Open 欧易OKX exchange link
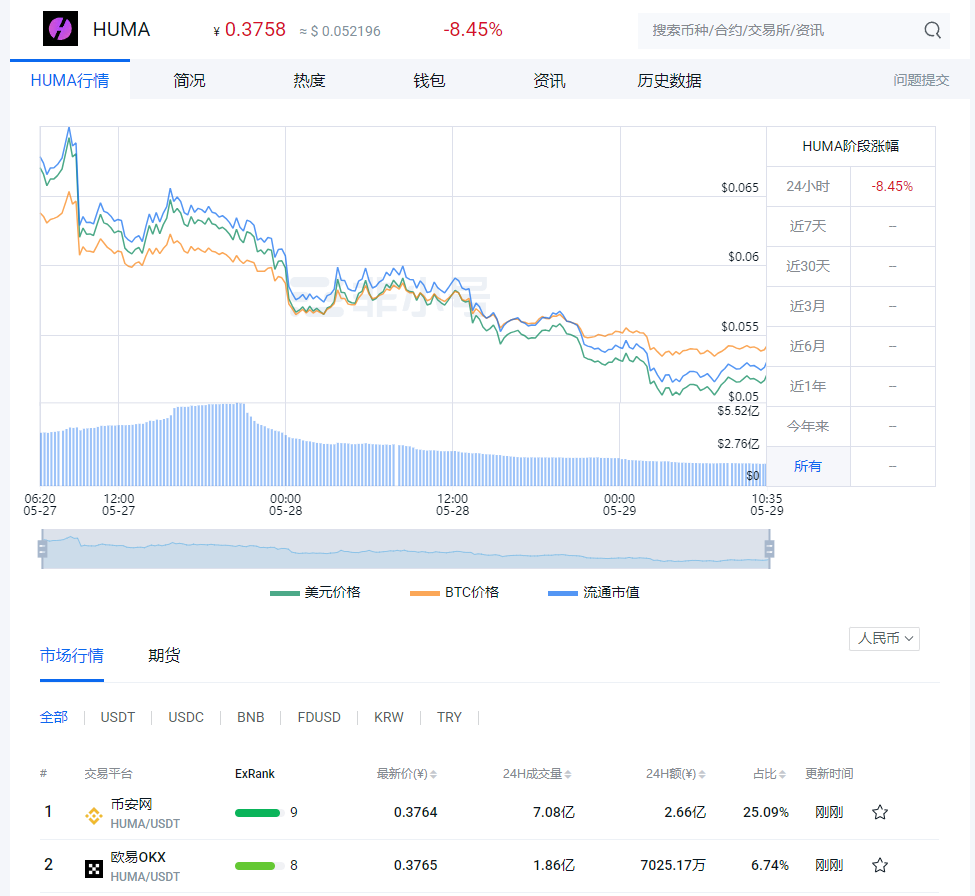The image size is (975, 896). pyautogui.click(x=138, y=857)
